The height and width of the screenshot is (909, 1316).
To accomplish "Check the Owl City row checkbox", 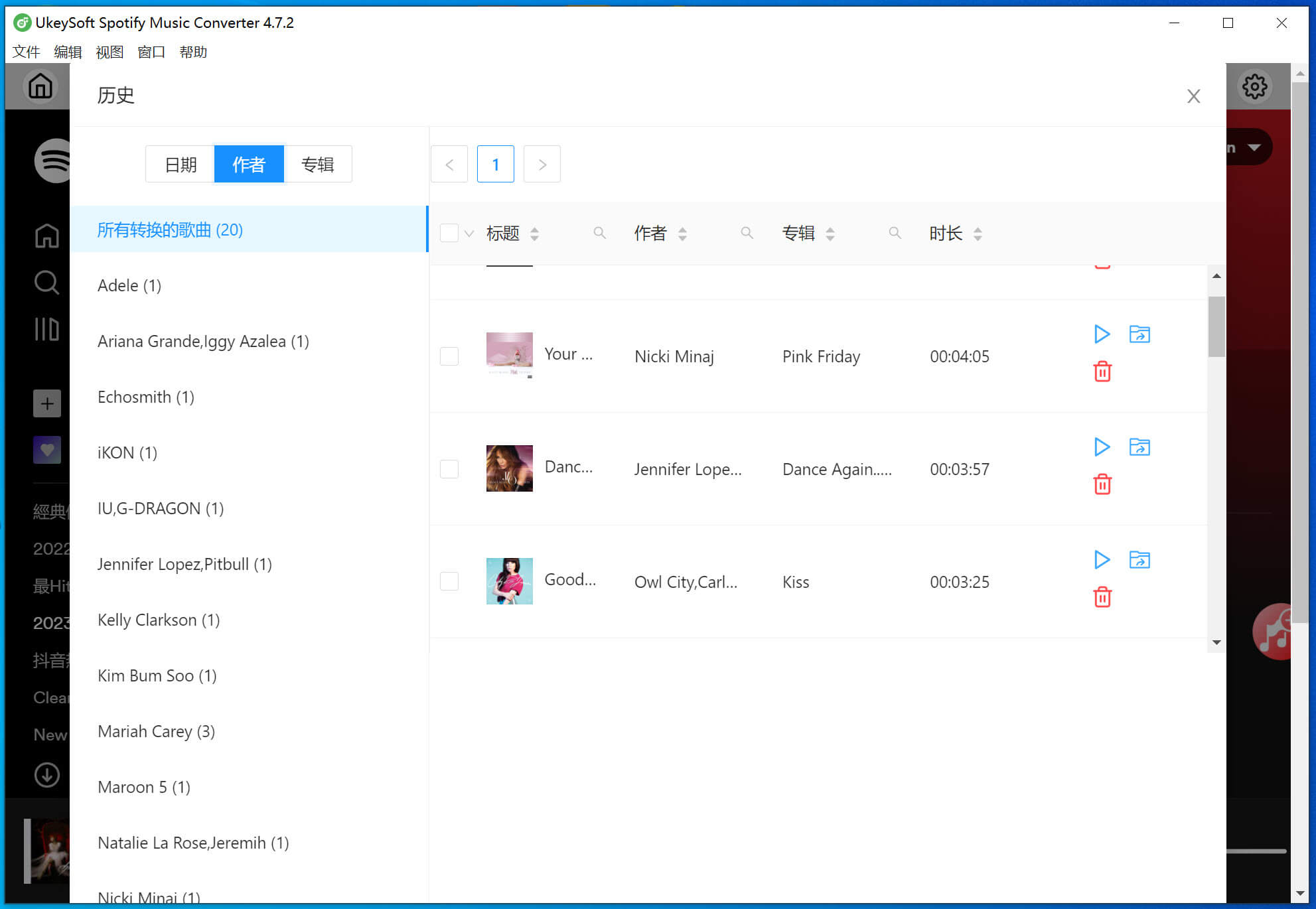I will (x=449, y=581).
